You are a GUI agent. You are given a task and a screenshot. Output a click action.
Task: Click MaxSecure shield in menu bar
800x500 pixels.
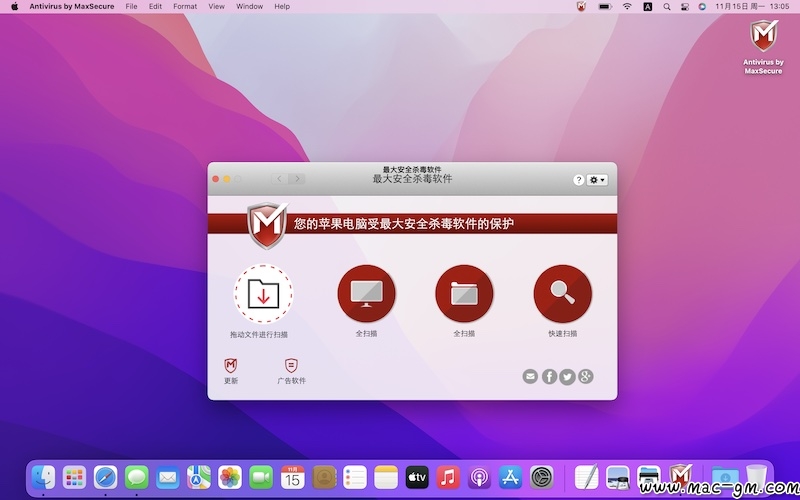pyautogui.click(x=581, y=7)
